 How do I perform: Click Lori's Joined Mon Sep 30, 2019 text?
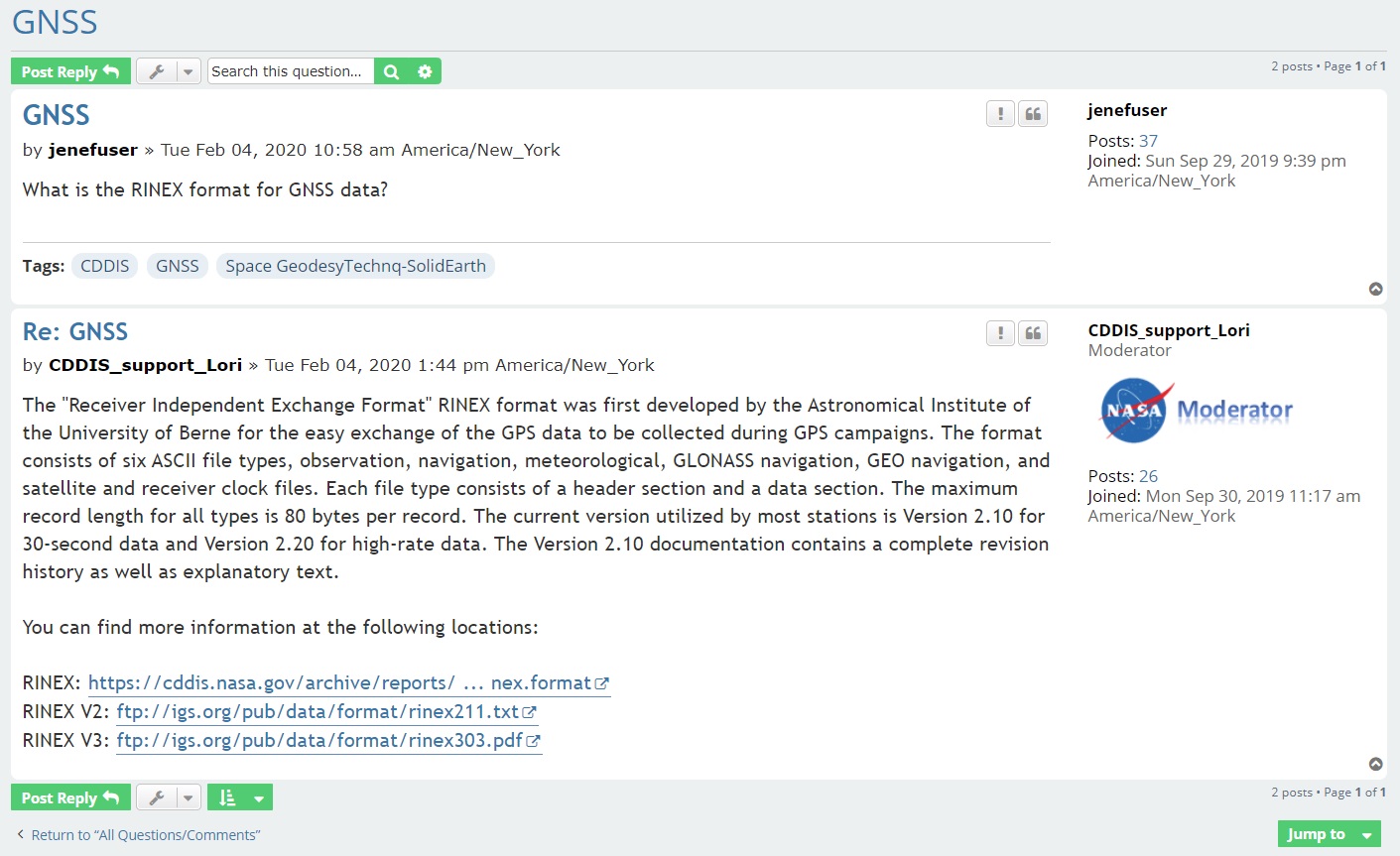pyautogui.click(x=1223, y=506)
